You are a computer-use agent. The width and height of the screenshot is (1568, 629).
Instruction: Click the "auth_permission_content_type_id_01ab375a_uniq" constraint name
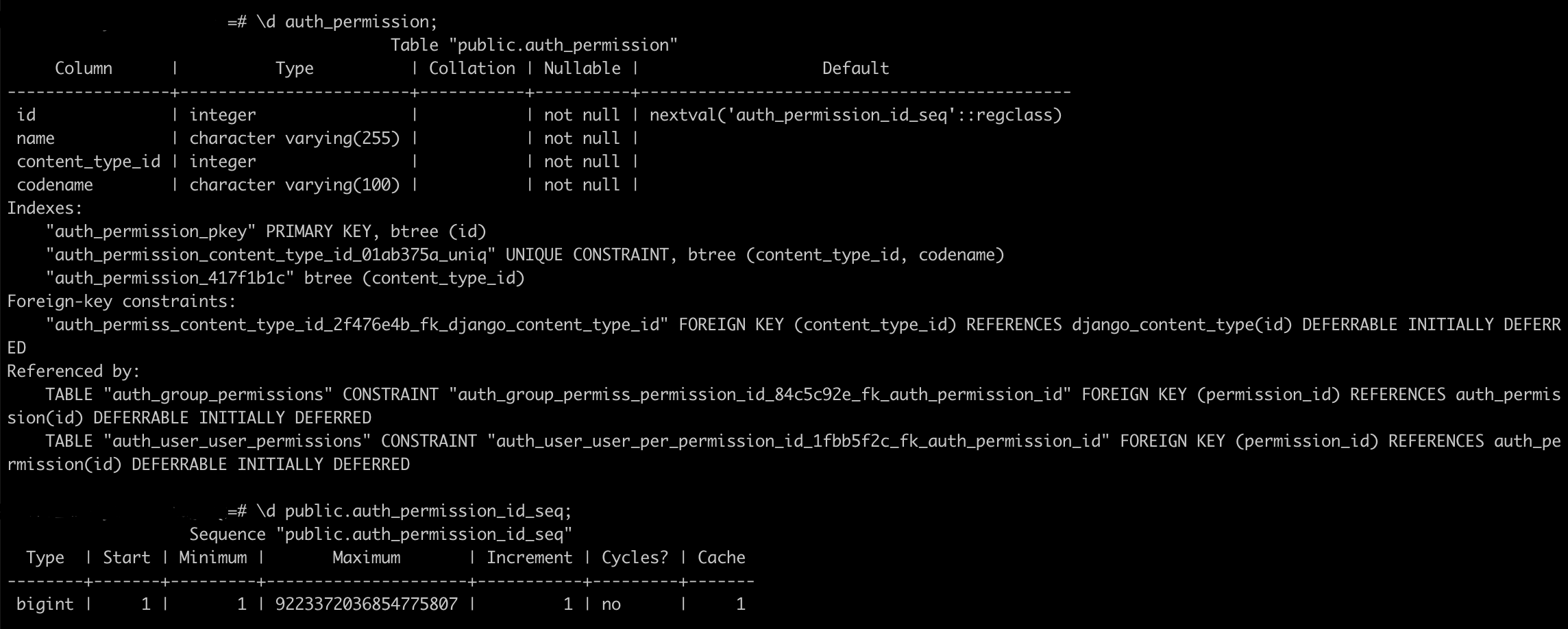click(x=271, y=255)
